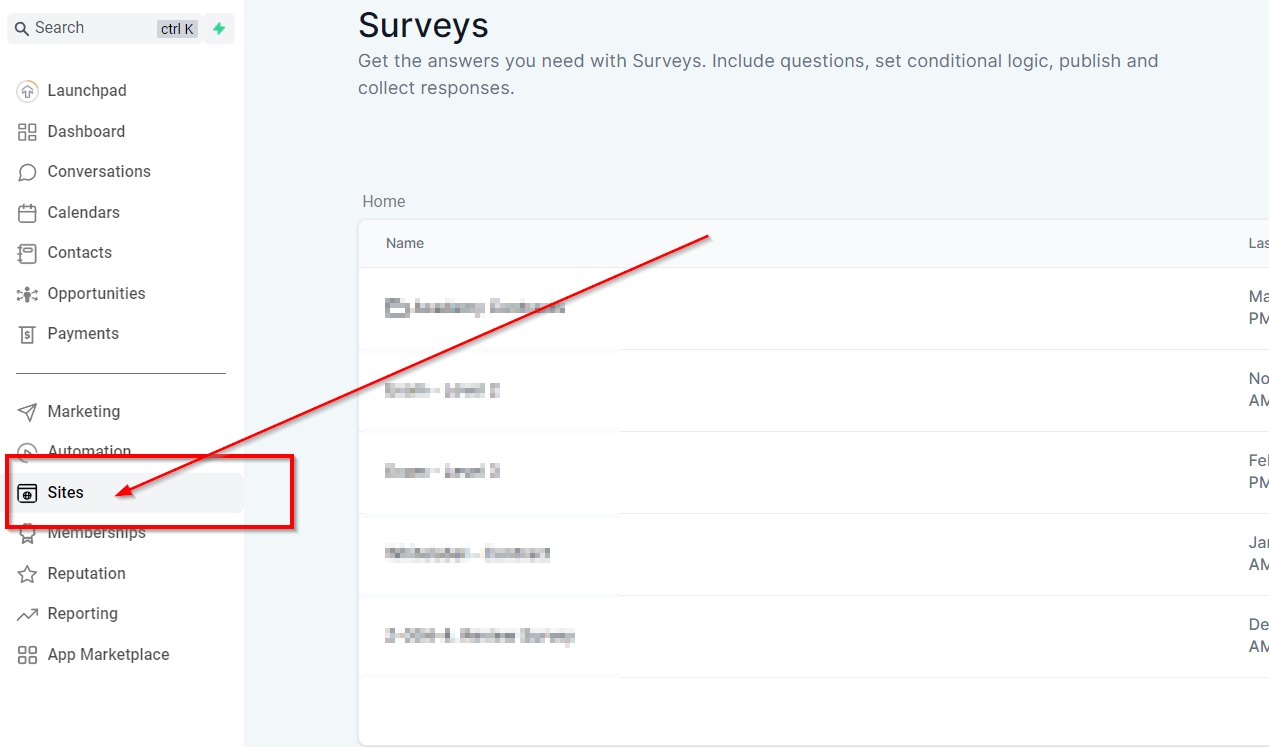Viewport: 1269px width, 747px height.
Task: Go to Memberships in the sidebar
Action: 97,534
